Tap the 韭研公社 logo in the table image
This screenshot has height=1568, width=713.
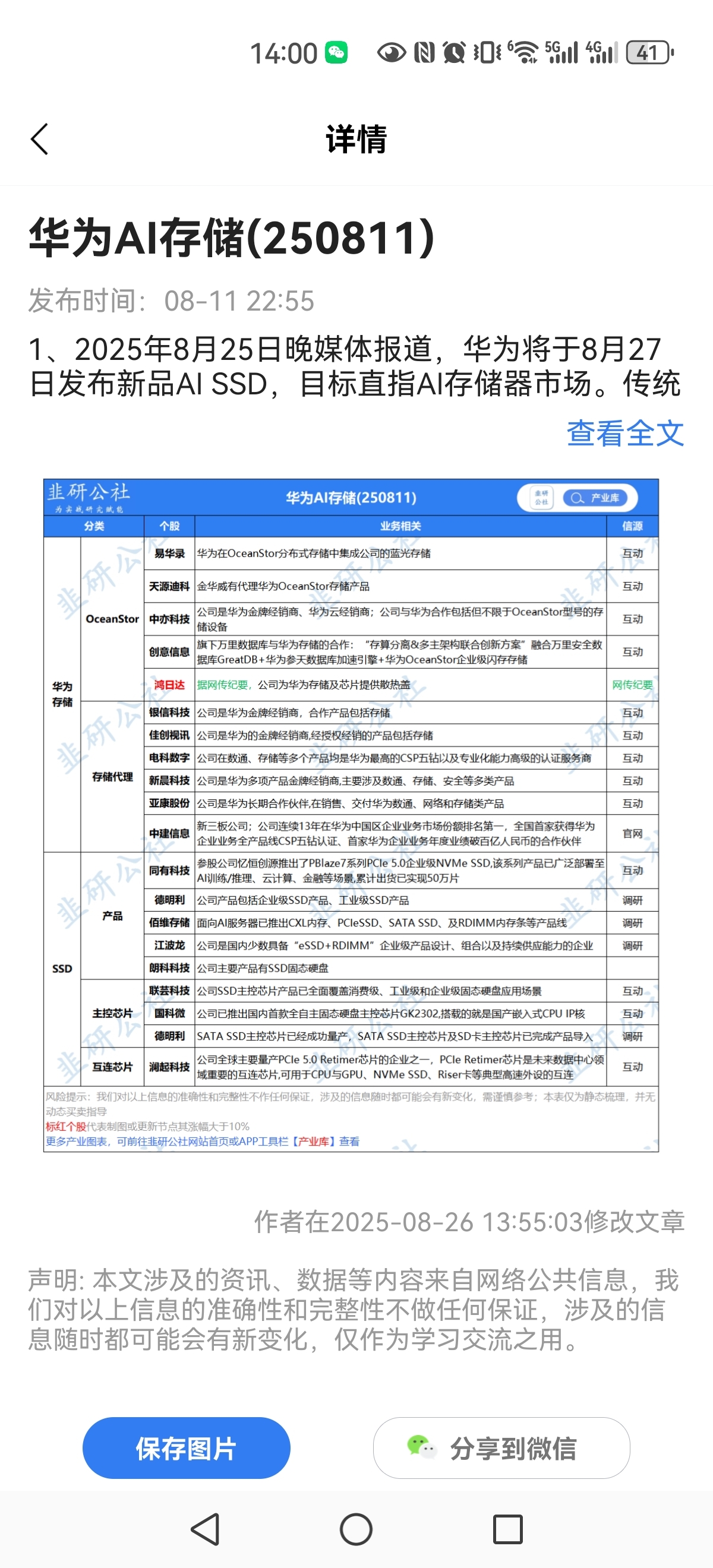pos(89,497)
